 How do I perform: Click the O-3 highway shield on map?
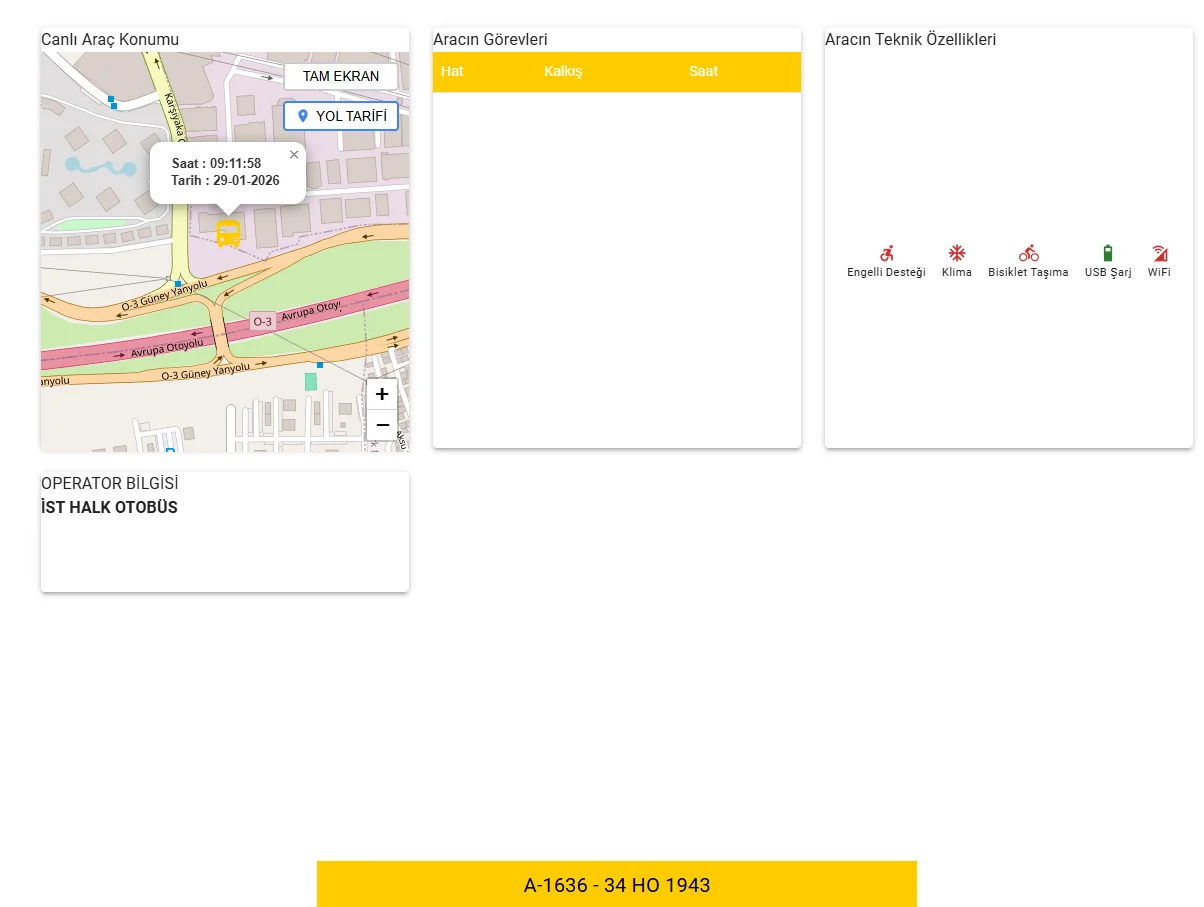[x=262, y=321]
